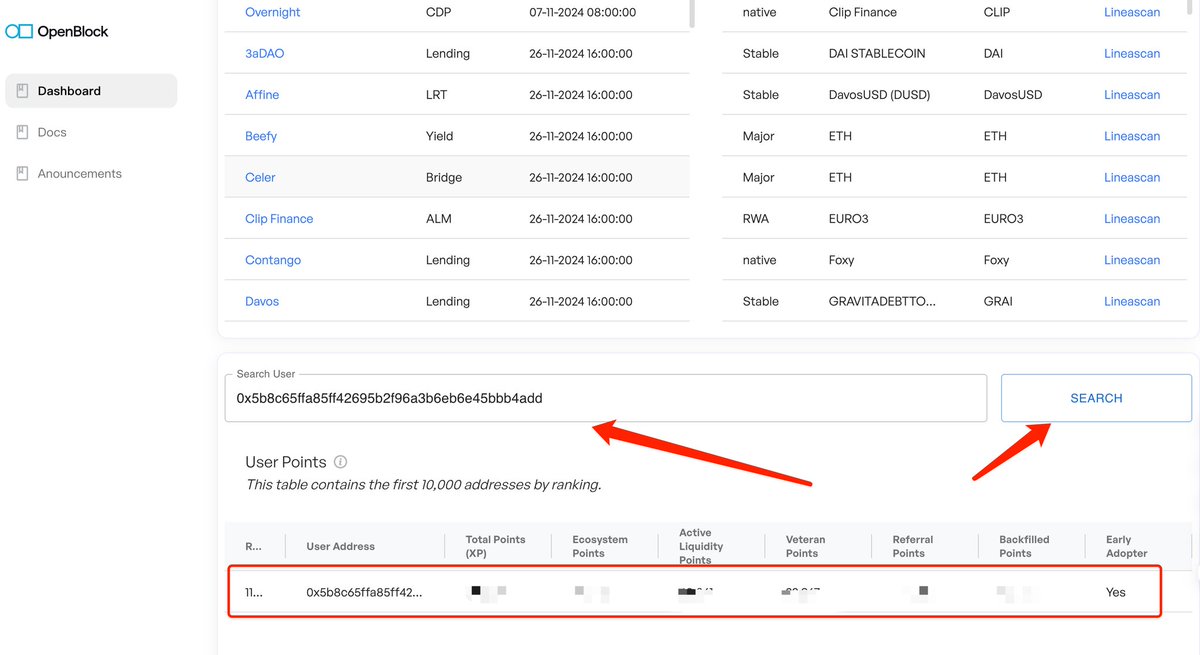Viewport: 1200px width, 655px height.
Task: Sort by Active Liquidity Points column
Action: tap(702, 546)
